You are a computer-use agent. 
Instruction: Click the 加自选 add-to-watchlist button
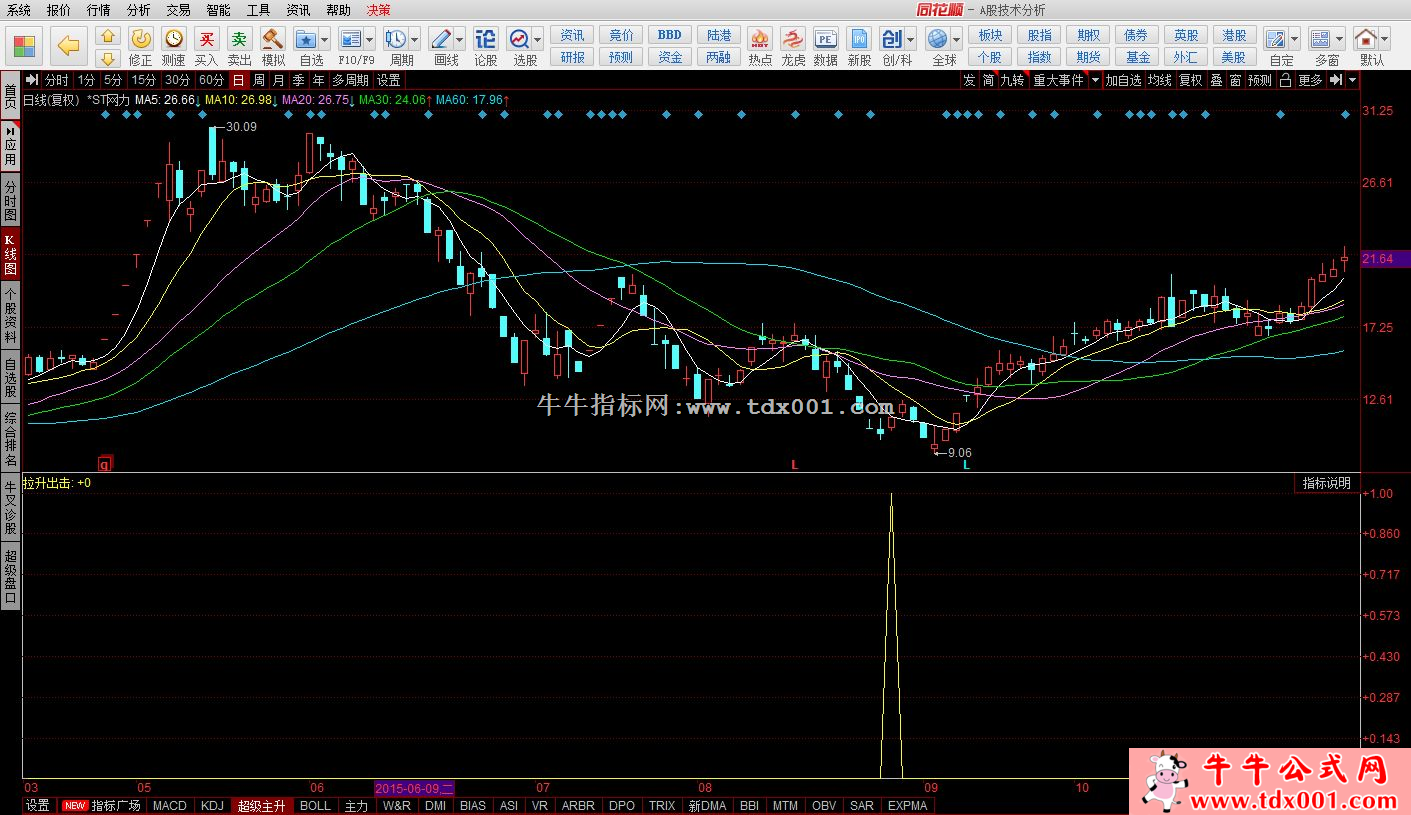click(1123, 80)
